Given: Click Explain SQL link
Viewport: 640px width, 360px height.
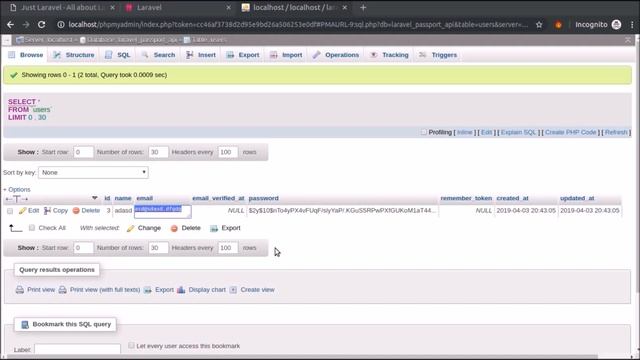Looking at the screenshot, I should pyautogui.click(x=518, y=132).
